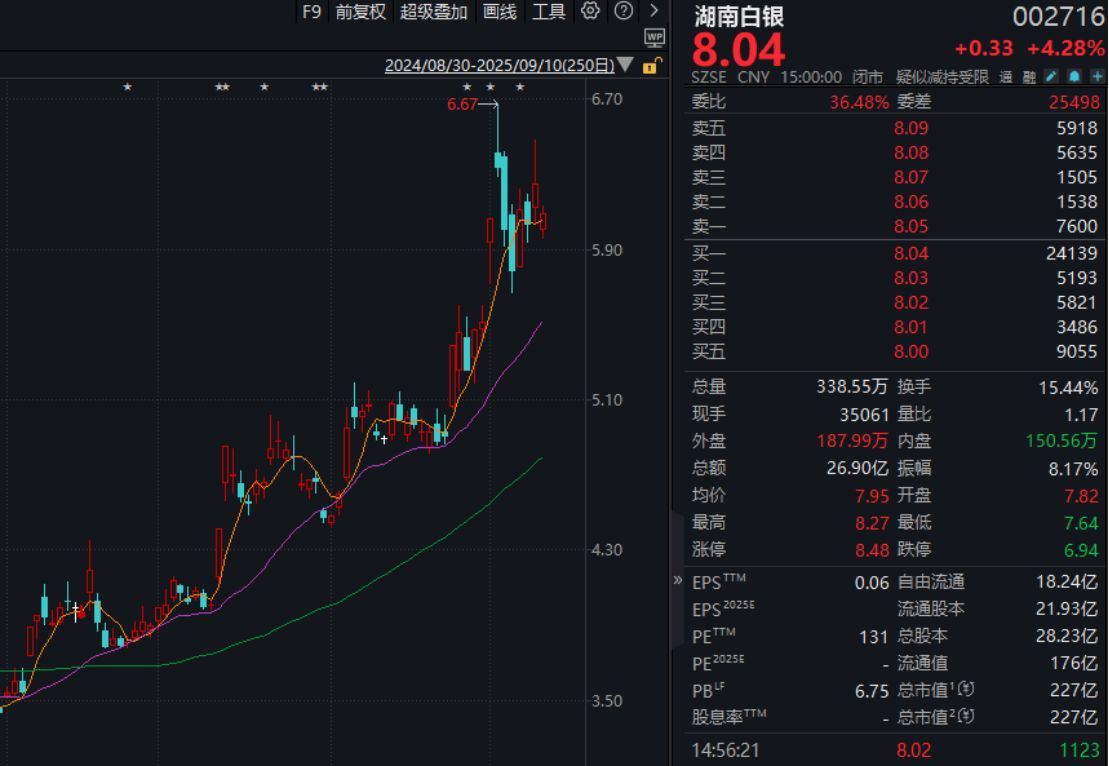Screen dimensions: 1109x766
Task: Click the 超级叠加 overlay button
Action: (432, 12)
